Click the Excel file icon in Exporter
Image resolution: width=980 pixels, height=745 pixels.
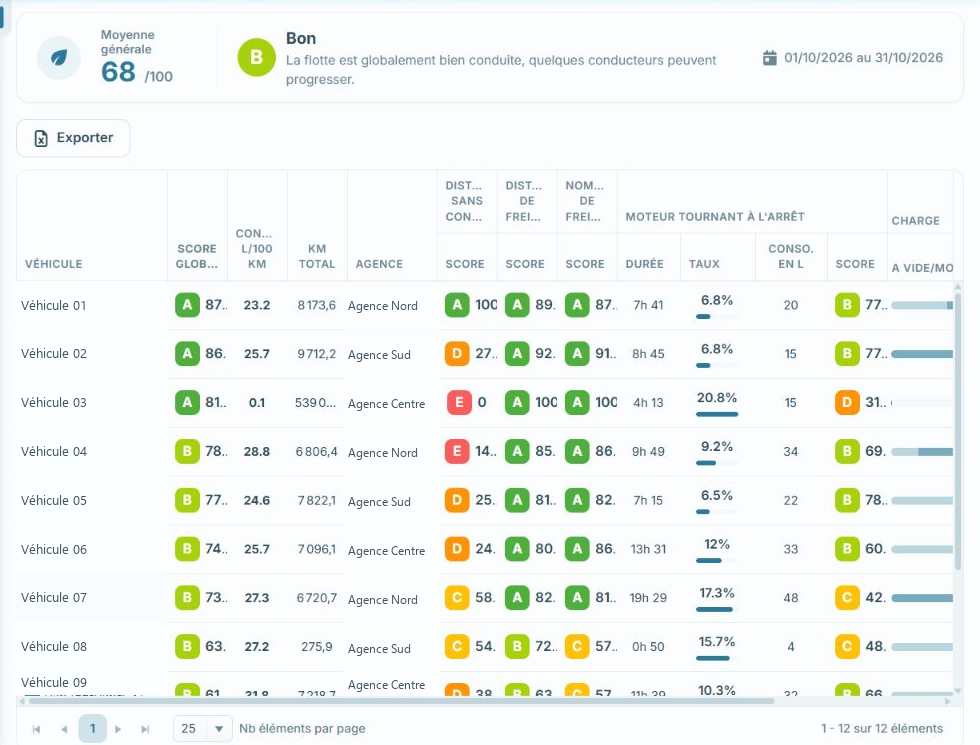pyautogui.click(x=41, y=138)
